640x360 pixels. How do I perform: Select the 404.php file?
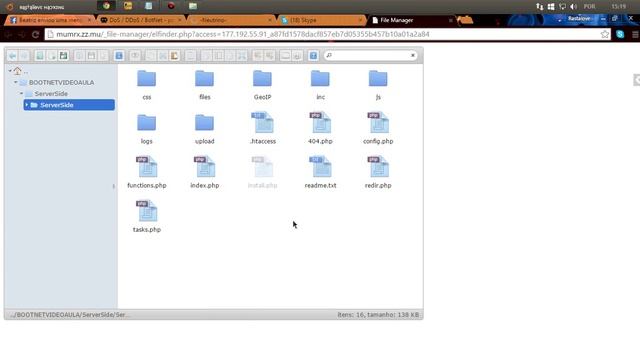click(x=320, y=128)
